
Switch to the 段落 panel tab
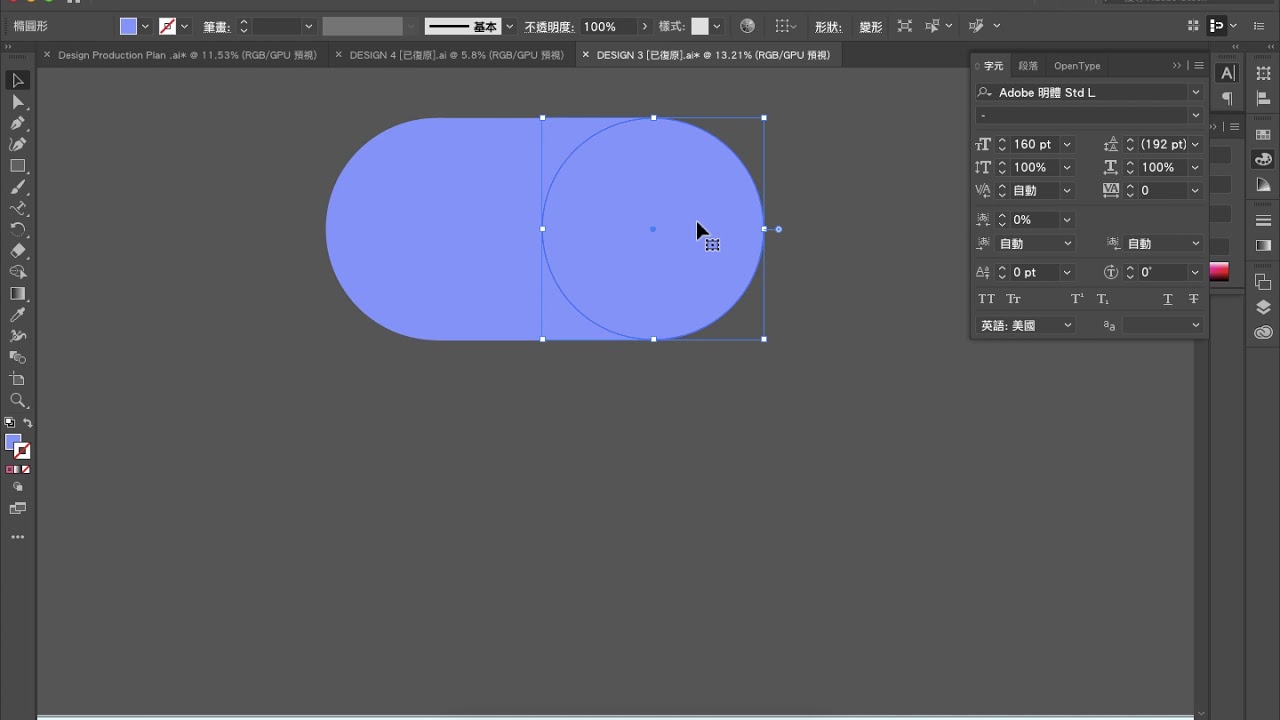tap(1028, 66)
